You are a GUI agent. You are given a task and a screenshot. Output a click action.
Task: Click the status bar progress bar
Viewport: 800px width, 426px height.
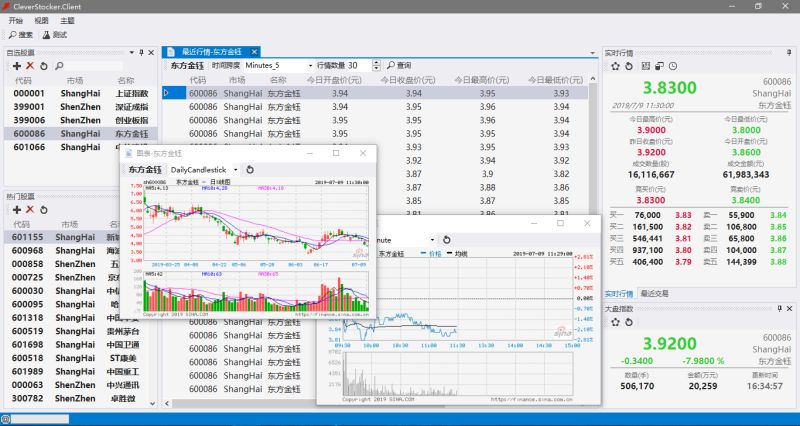tap(40, 419)
